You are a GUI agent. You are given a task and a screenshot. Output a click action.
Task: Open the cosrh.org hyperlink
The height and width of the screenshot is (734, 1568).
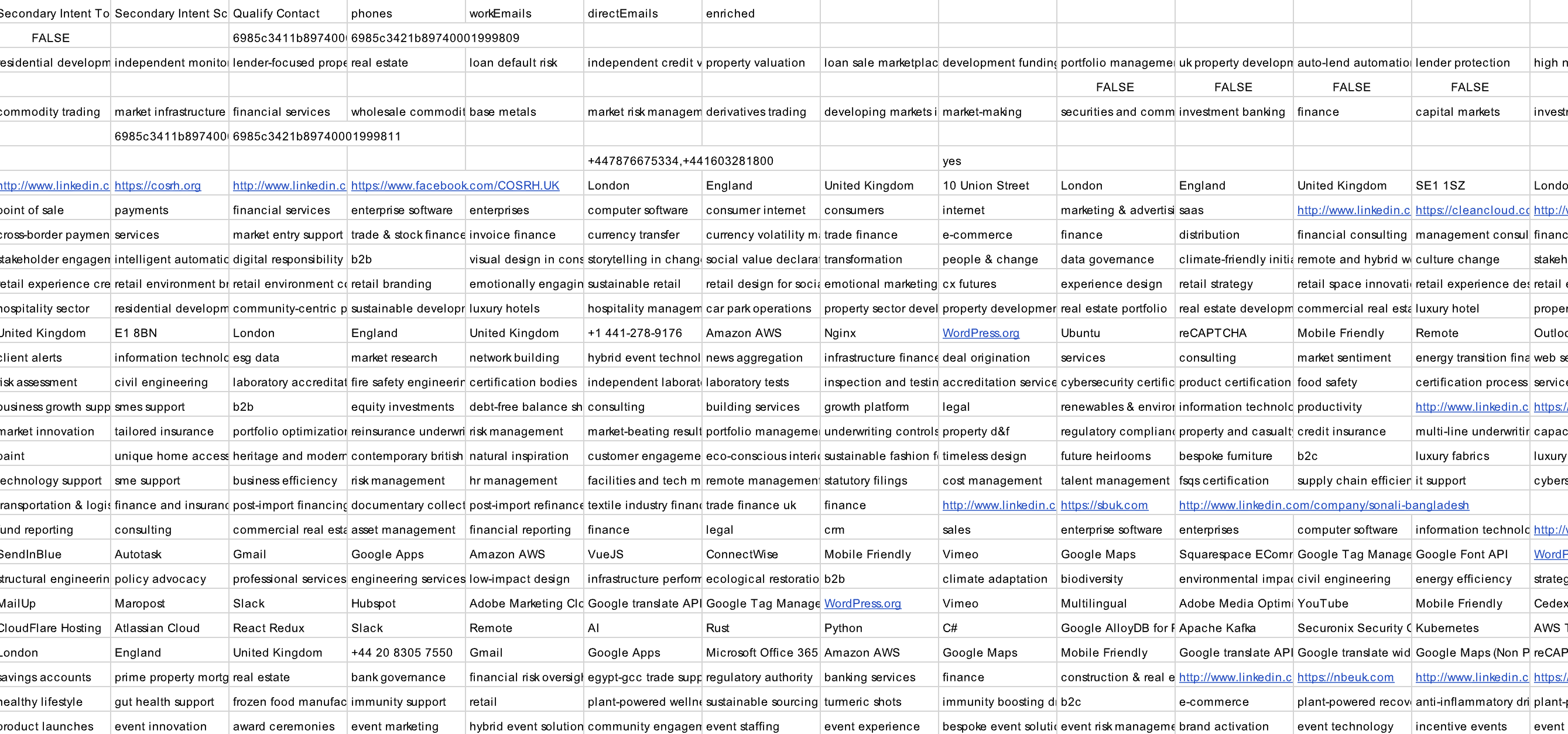click(157, 186)
